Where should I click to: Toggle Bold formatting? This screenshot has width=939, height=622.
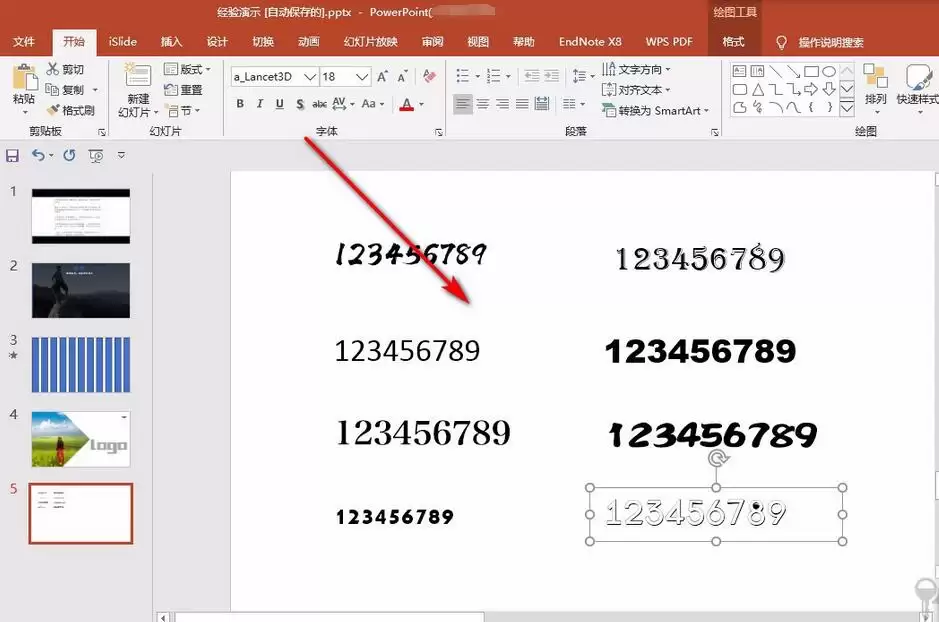click(240, 104)
